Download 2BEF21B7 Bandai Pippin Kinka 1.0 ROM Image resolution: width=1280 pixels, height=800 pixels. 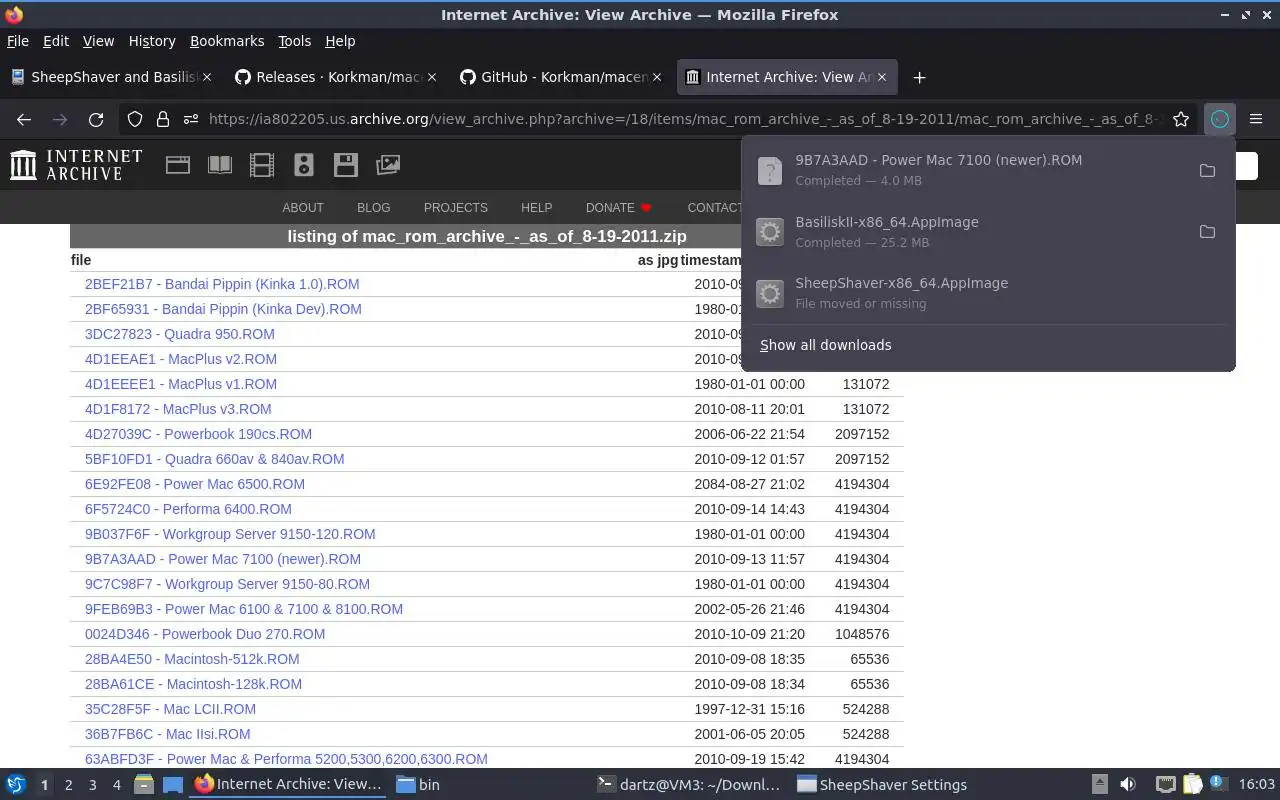coord(222,284)
